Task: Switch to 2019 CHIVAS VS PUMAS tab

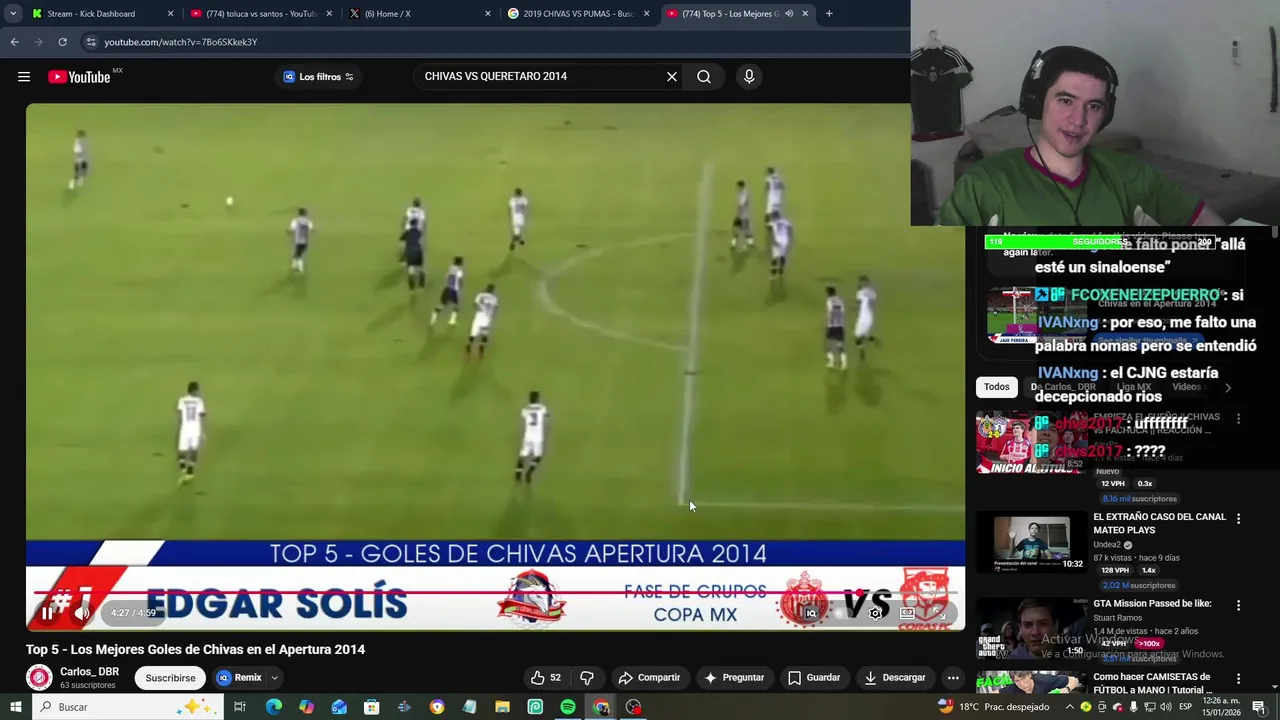Action: pyautogui.click(x=578, y=14)
